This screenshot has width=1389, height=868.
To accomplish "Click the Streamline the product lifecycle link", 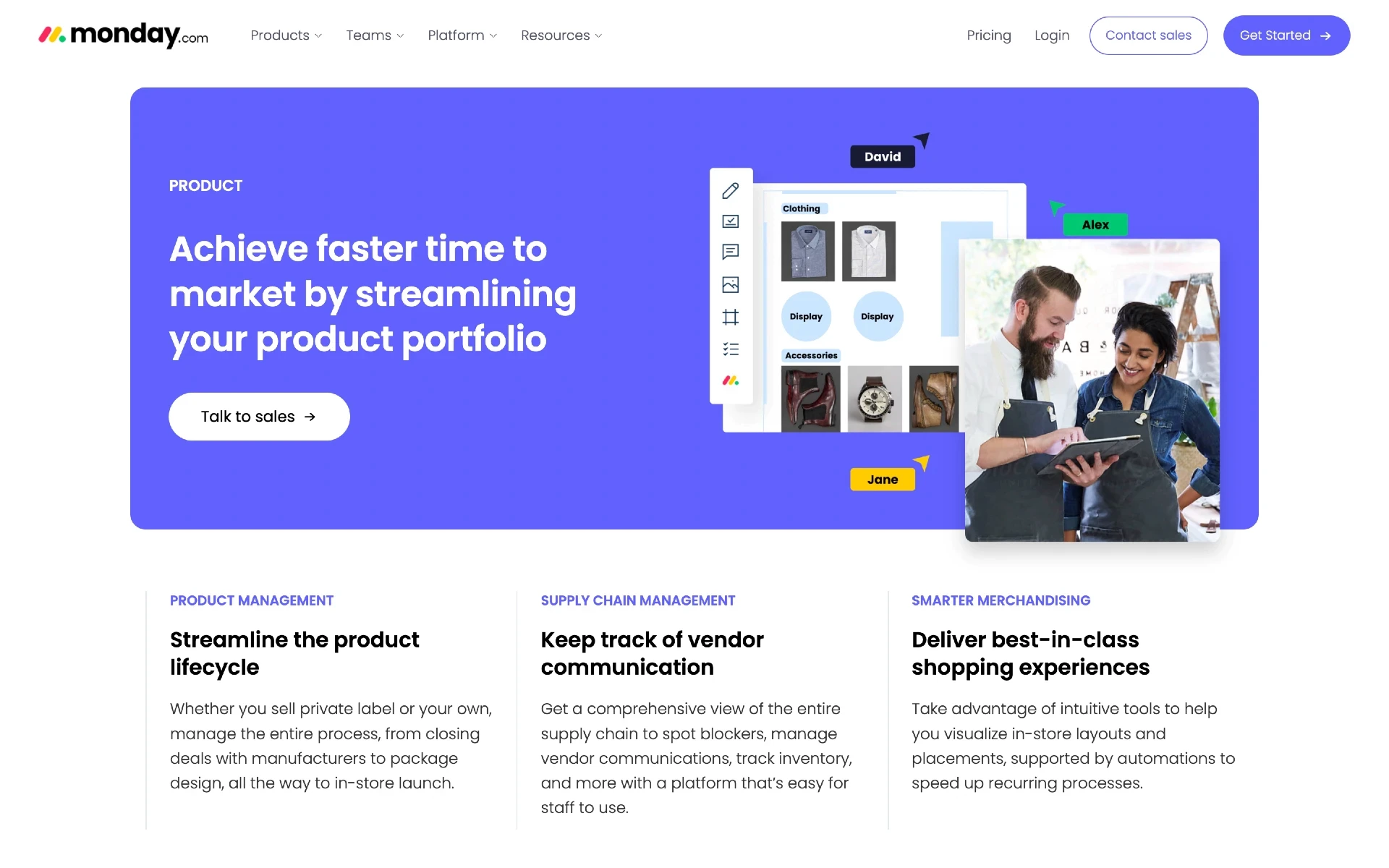I will 294,652.
